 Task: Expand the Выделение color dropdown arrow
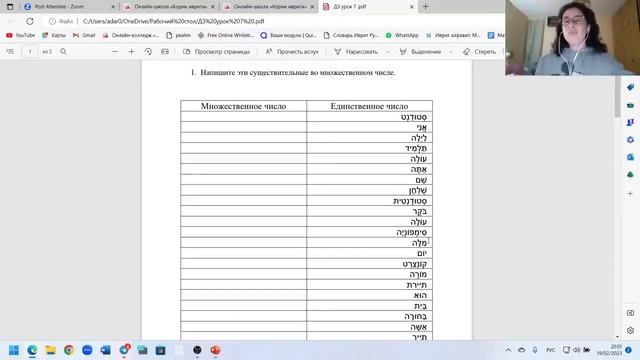click(x=451, y=52)
